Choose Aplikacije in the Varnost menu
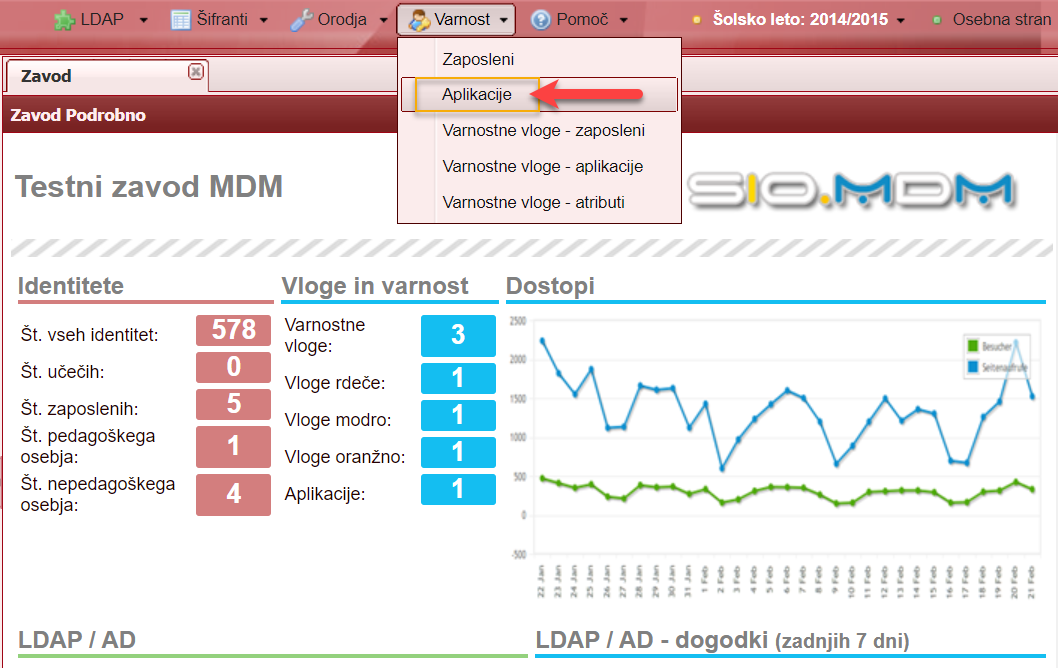 coord(477,95)
